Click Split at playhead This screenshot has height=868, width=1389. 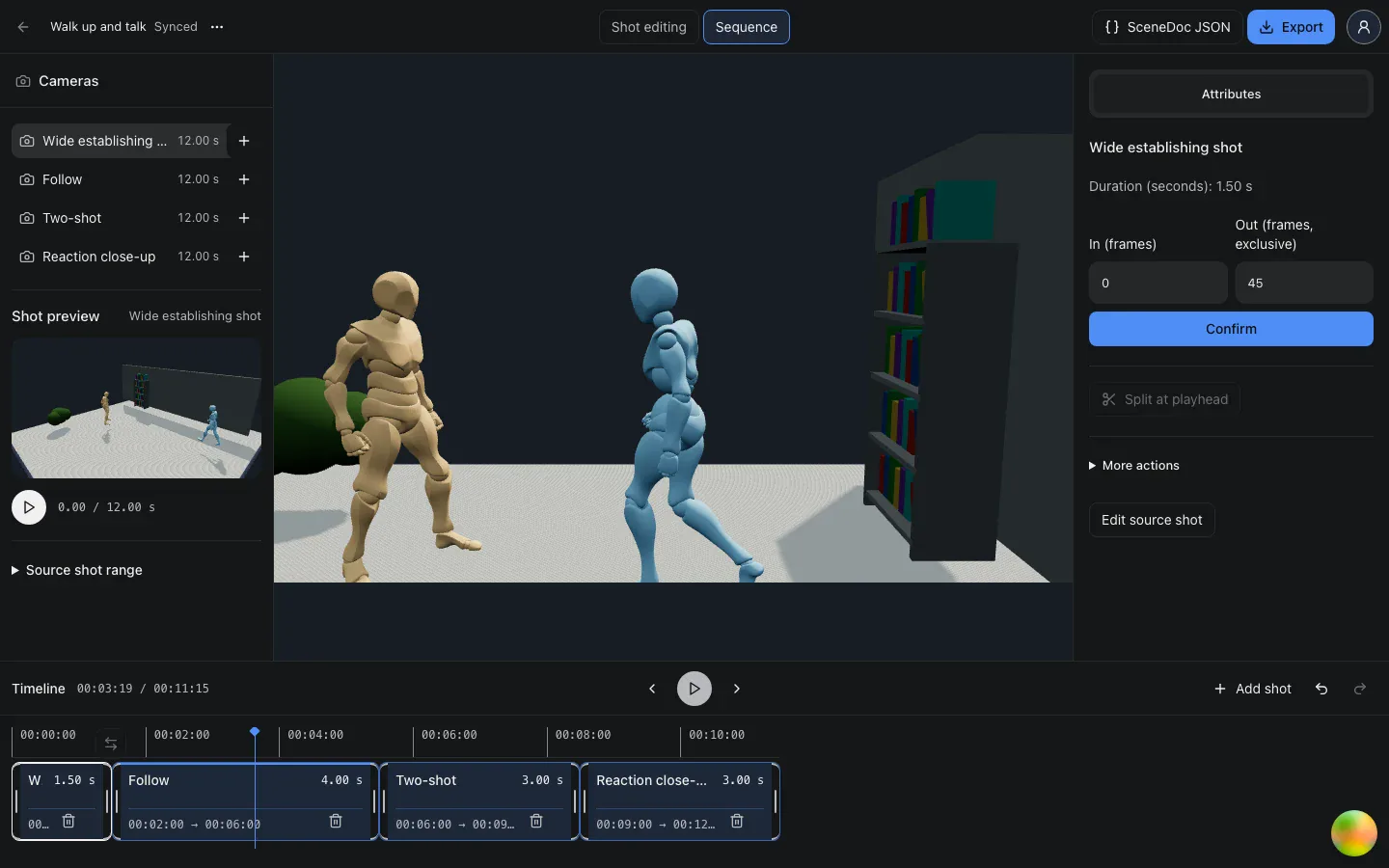1165,399
